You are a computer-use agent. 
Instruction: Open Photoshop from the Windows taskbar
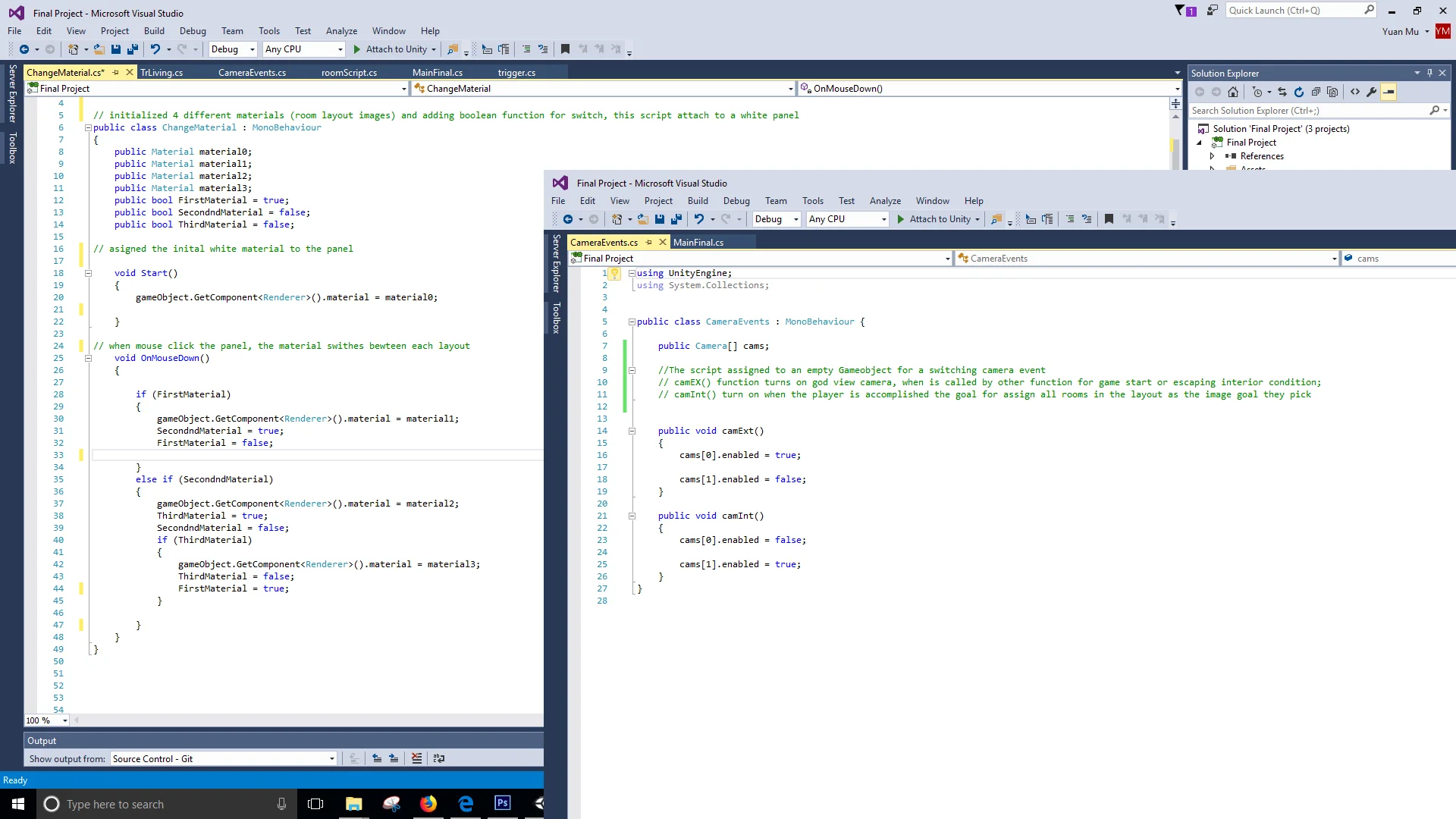(x=502, y=804)
